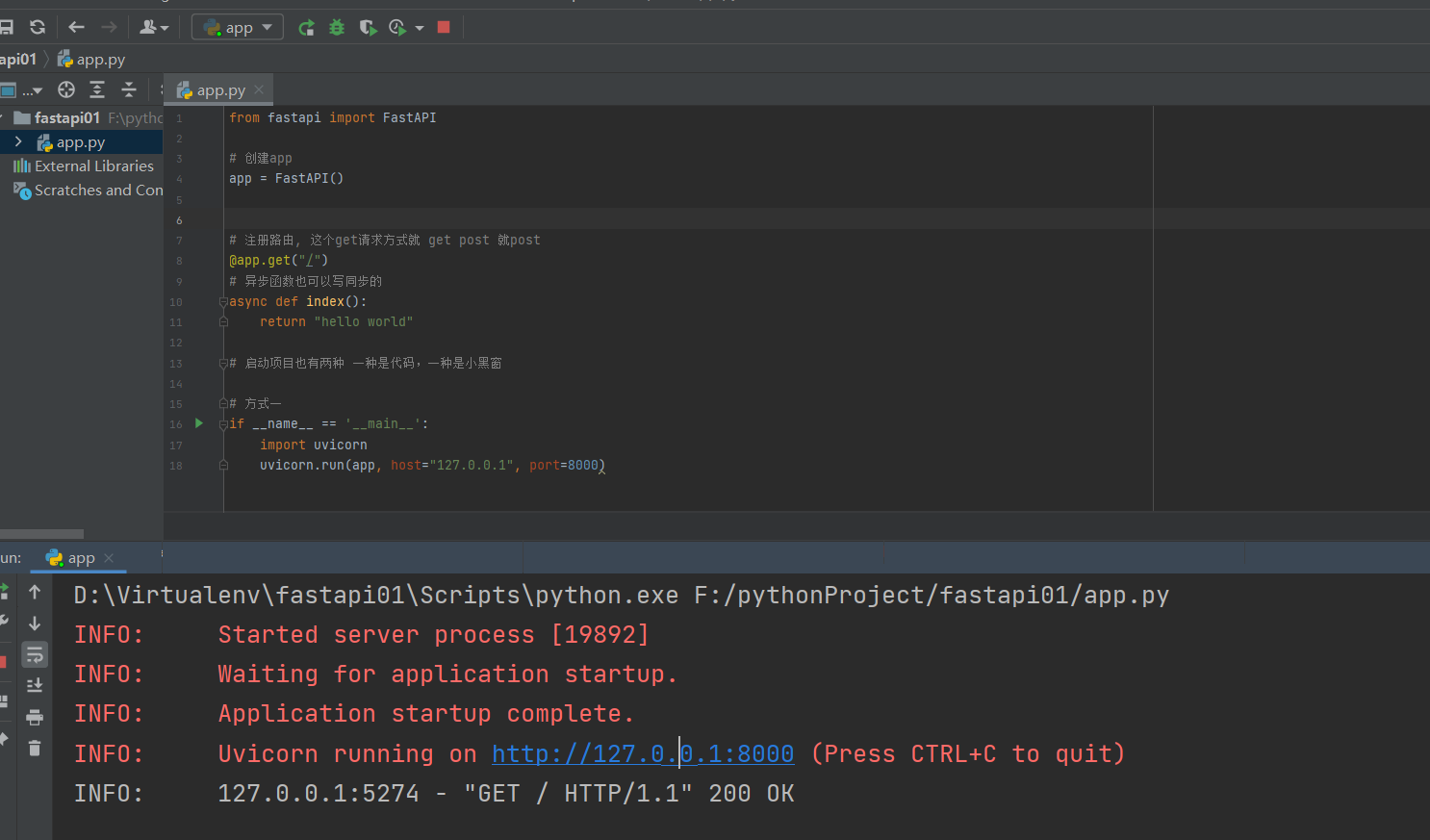This screenshot has height=840, width=1430.
Task: Collapse all in the project tree
Action: tap(129, 89)
